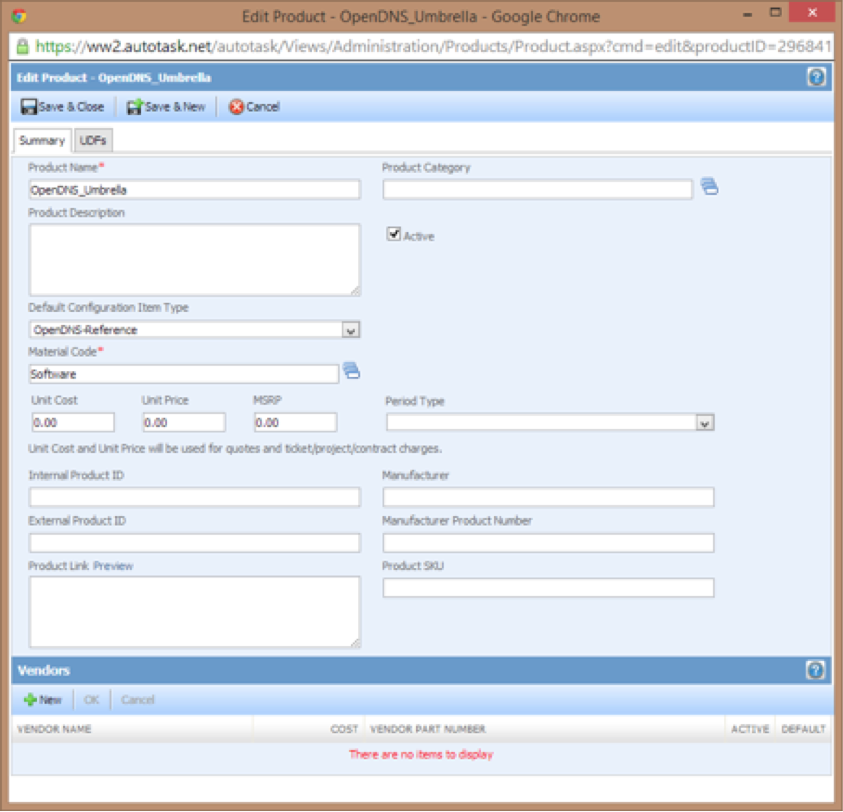This screenshot has height=812, width=843.
Task: Expand the Period Type dropdown
Action: coord(705,423)
